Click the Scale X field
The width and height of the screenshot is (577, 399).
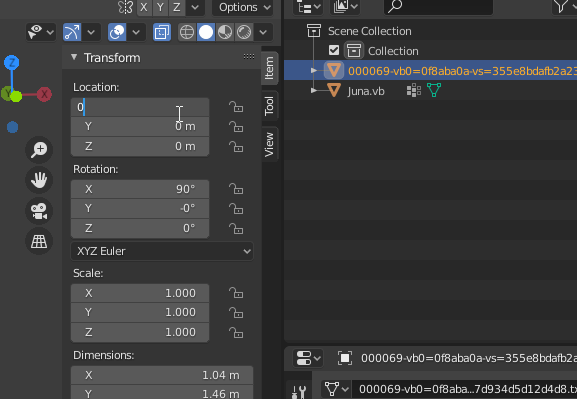(140, 293)
